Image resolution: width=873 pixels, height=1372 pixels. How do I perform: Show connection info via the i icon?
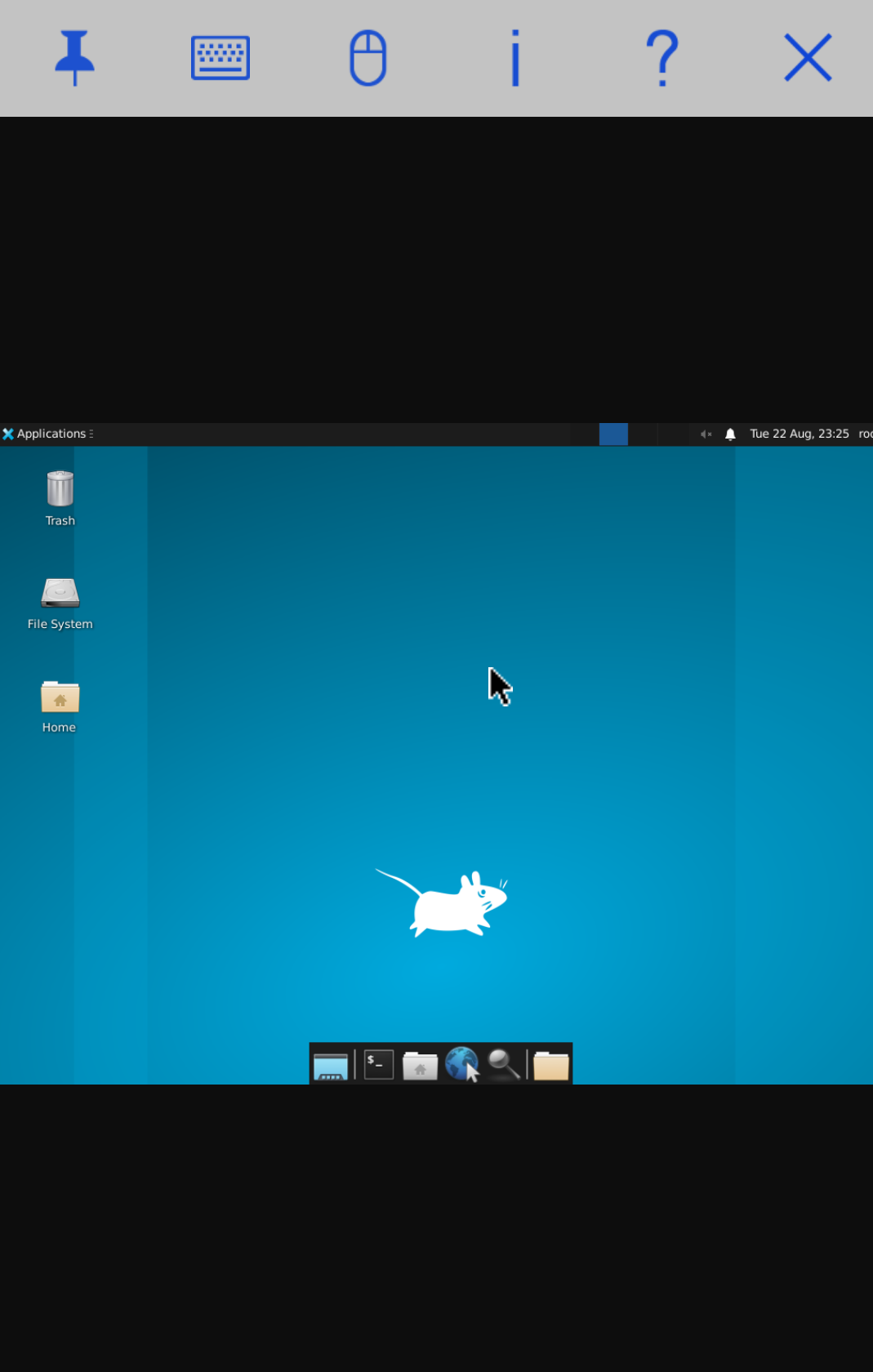point(515,58)
